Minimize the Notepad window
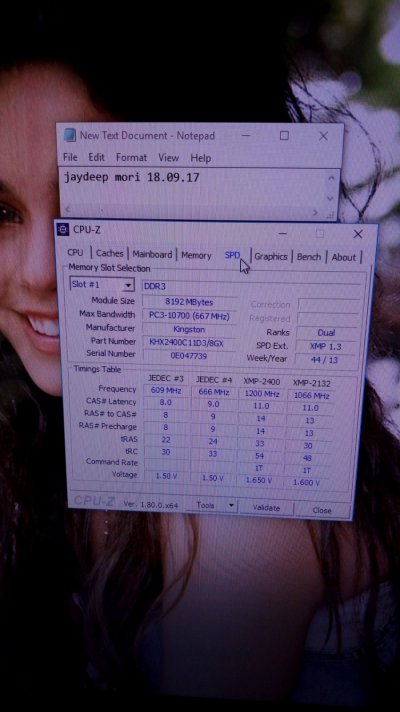Viewport: 400px width, 712px height. click(246, 135)
